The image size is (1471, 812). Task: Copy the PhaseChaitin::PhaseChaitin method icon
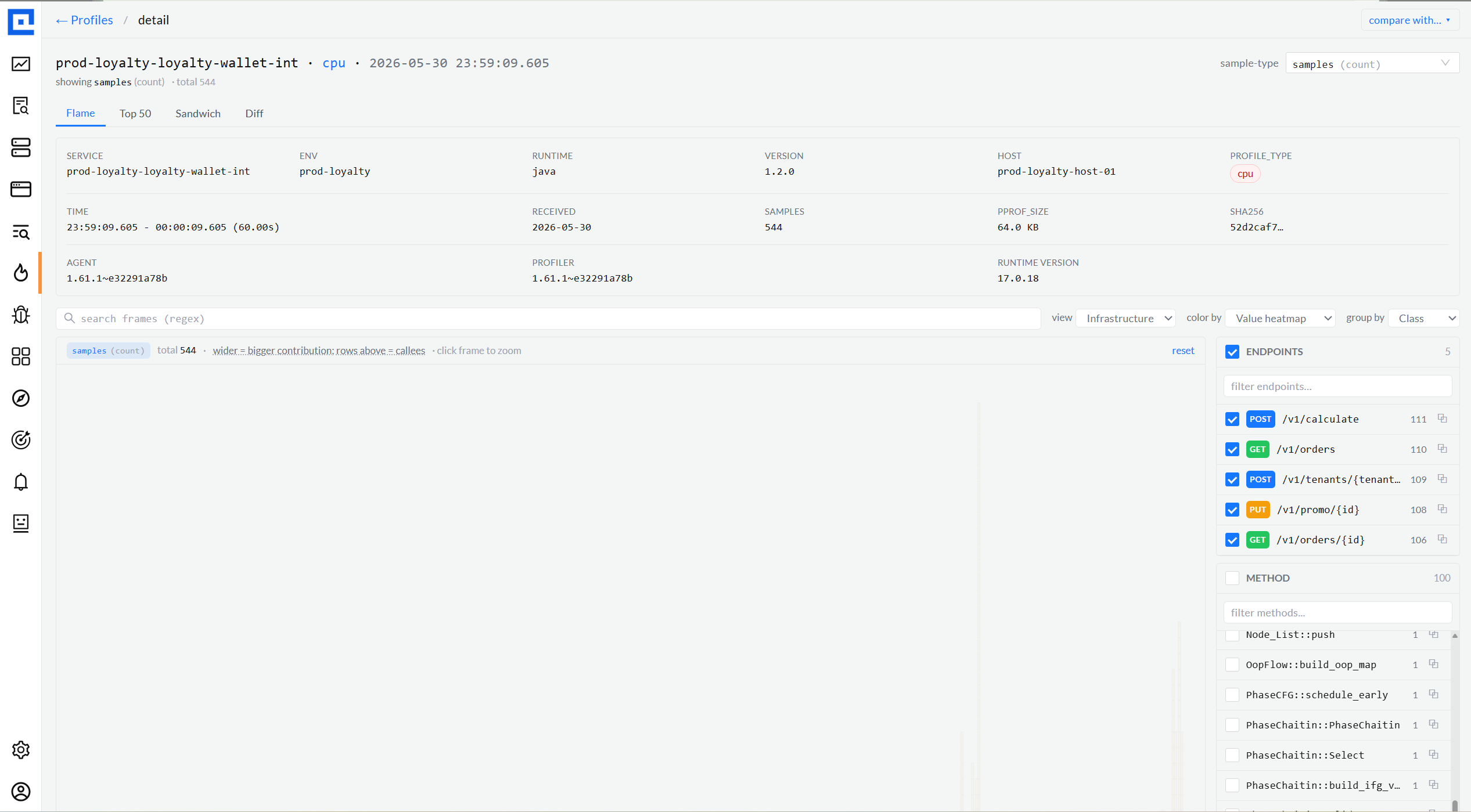(1434, 724)
